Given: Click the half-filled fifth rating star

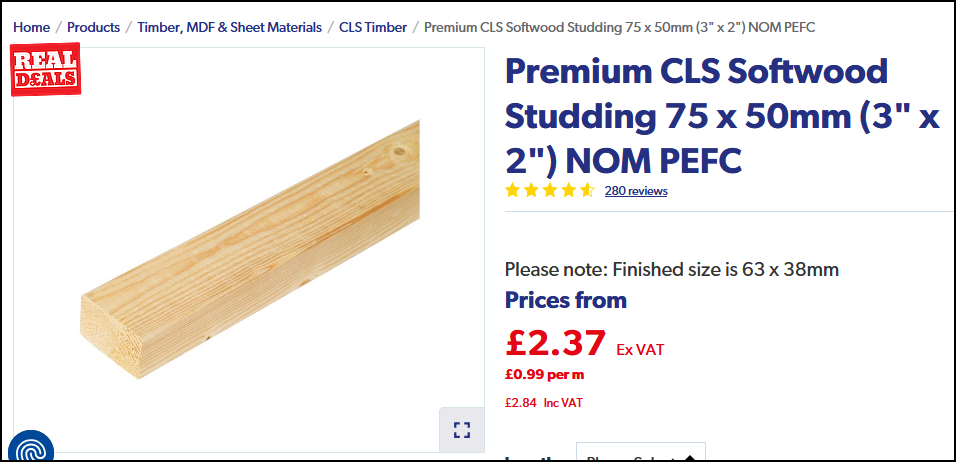Looking at the screenshot, I should (x=587, y=191).
